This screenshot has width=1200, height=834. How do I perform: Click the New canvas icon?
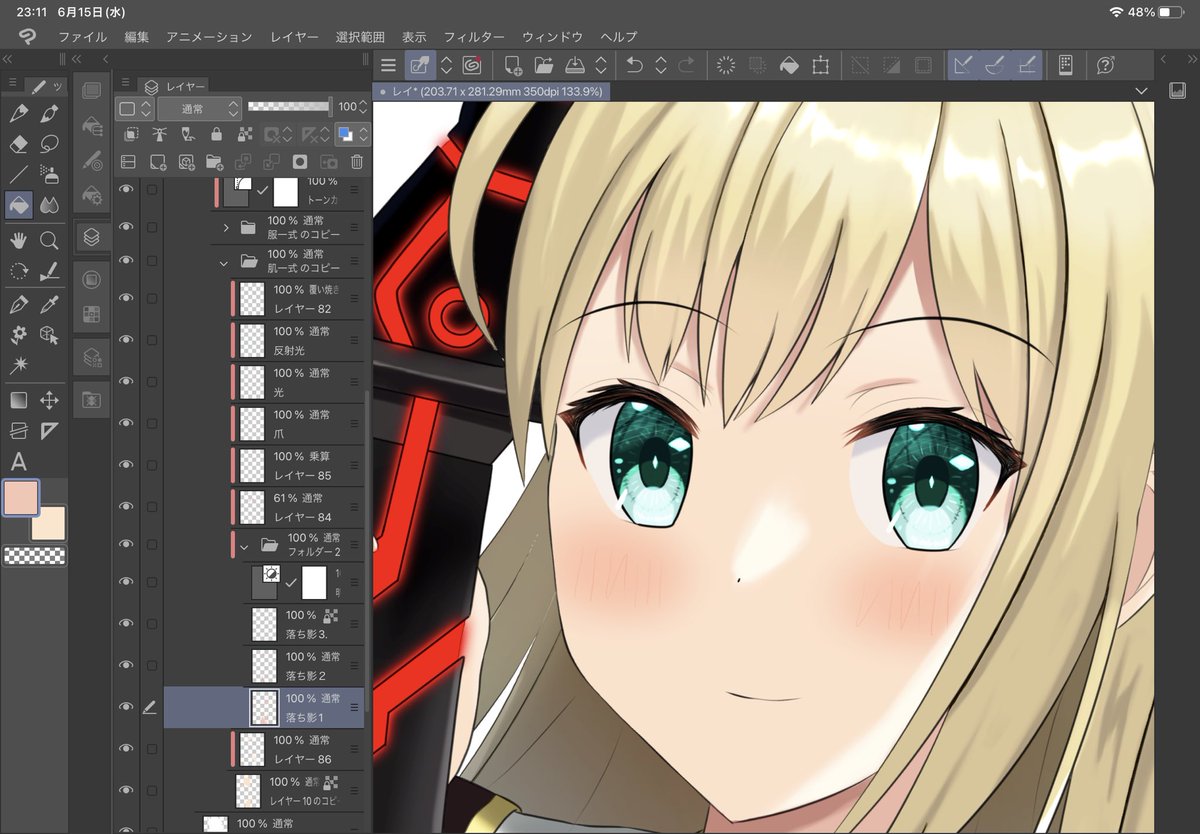click(x=512, y=65)
